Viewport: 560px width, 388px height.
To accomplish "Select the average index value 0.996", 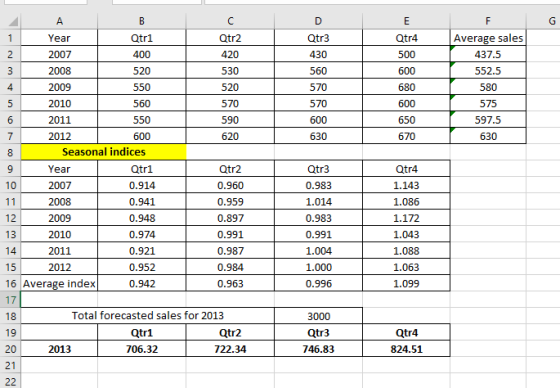I will tap(319, 284).
